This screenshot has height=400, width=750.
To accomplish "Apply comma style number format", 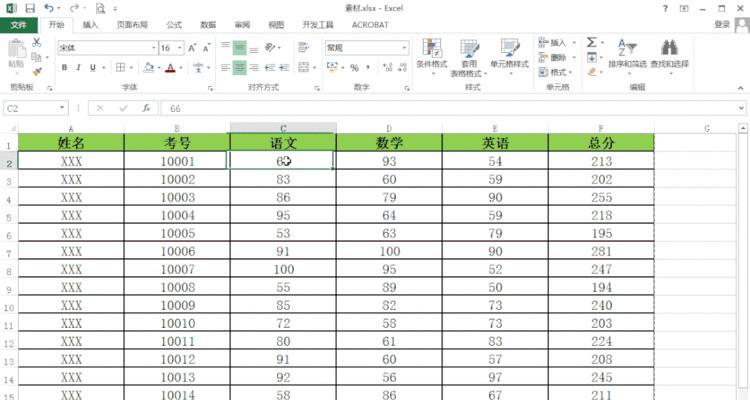I will (x=368, y=67).
